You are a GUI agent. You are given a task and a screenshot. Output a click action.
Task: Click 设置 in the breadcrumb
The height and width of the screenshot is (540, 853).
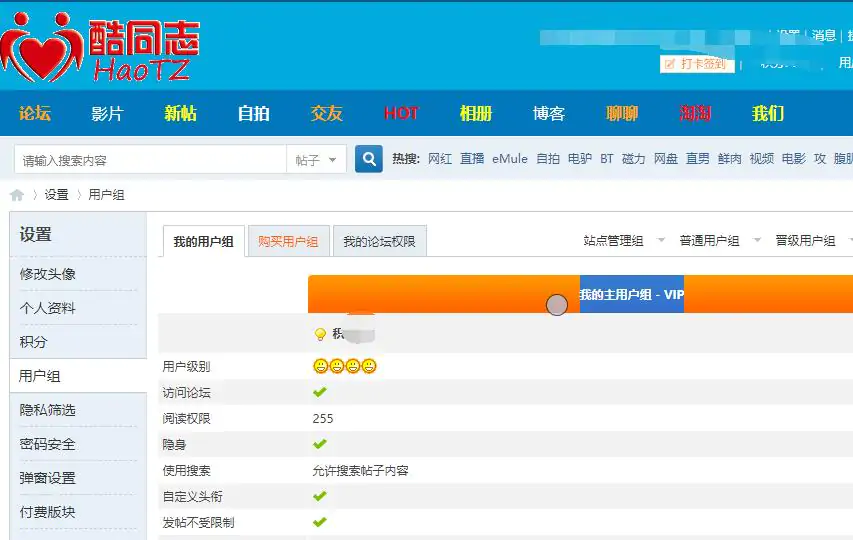tap(57, 195)
